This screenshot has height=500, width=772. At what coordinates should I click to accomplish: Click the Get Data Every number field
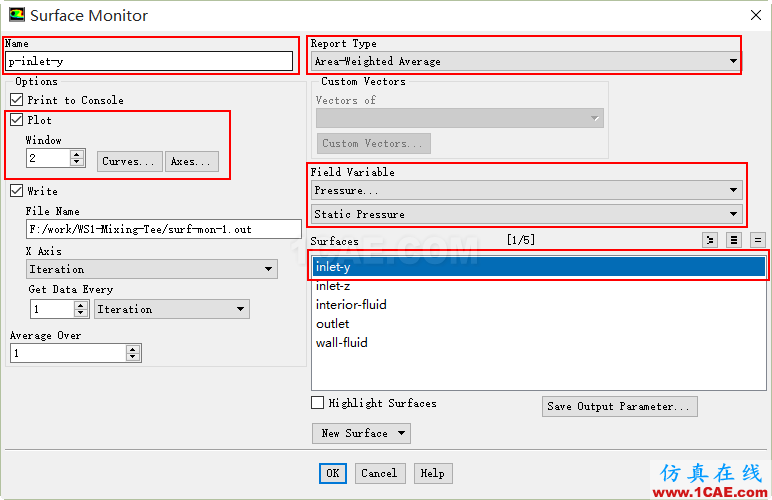click(52, 309)
